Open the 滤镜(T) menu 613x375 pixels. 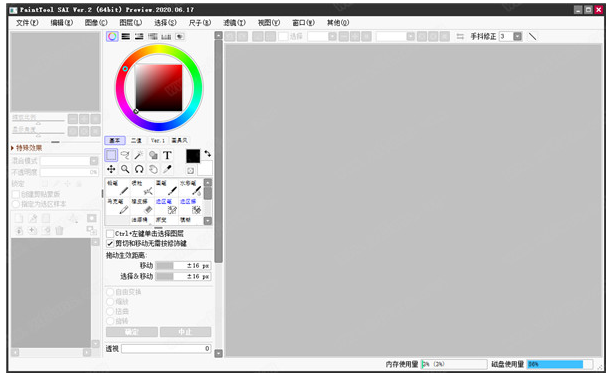(234, 23)
